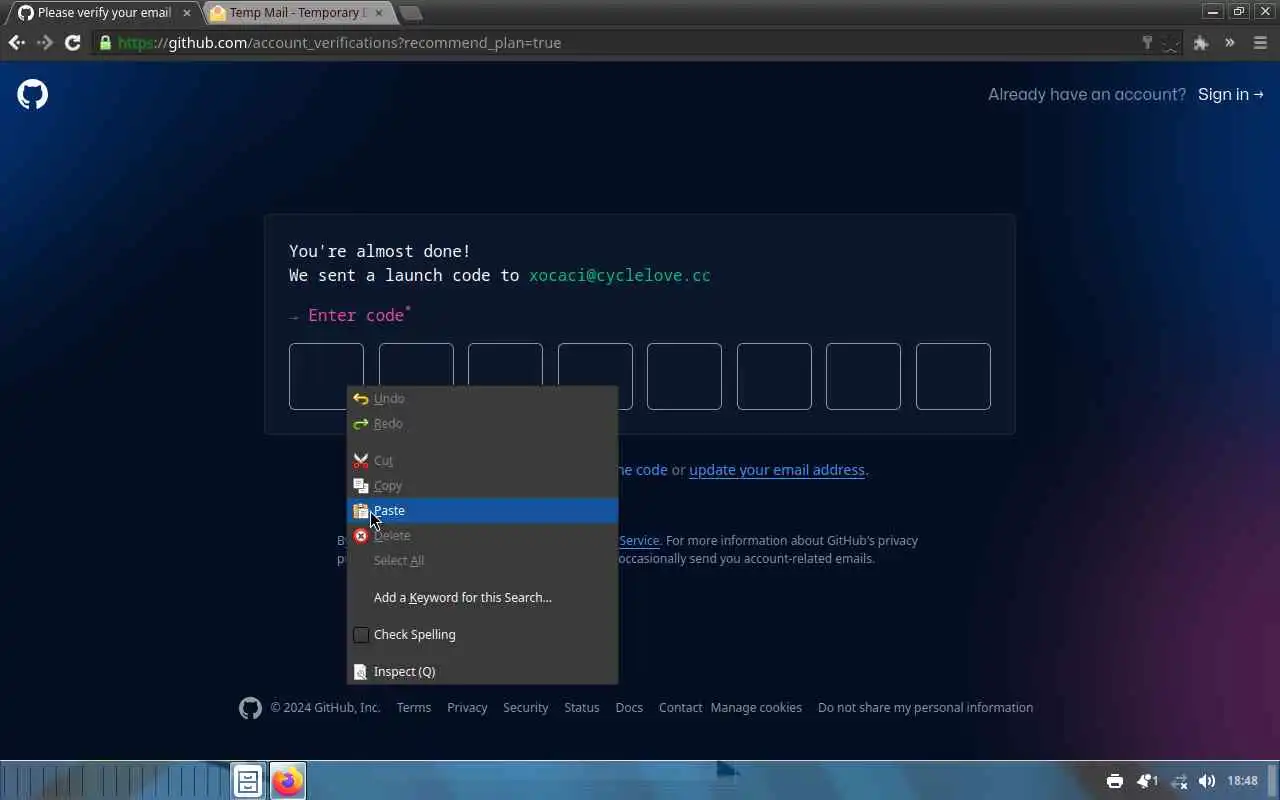This screenshot has width=1280, height=800.
Task: Choose Redo in the context menu
Action: [482, 424]
